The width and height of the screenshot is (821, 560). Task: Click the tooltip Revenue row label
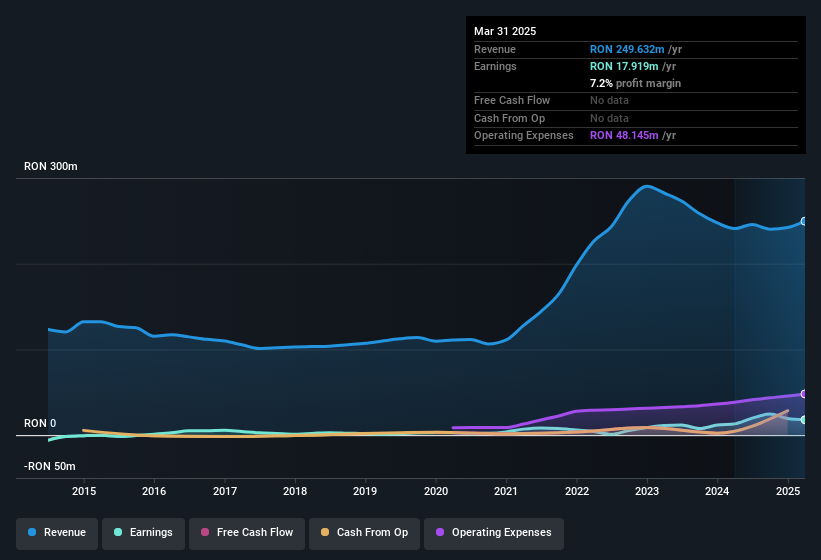[495, 49]
